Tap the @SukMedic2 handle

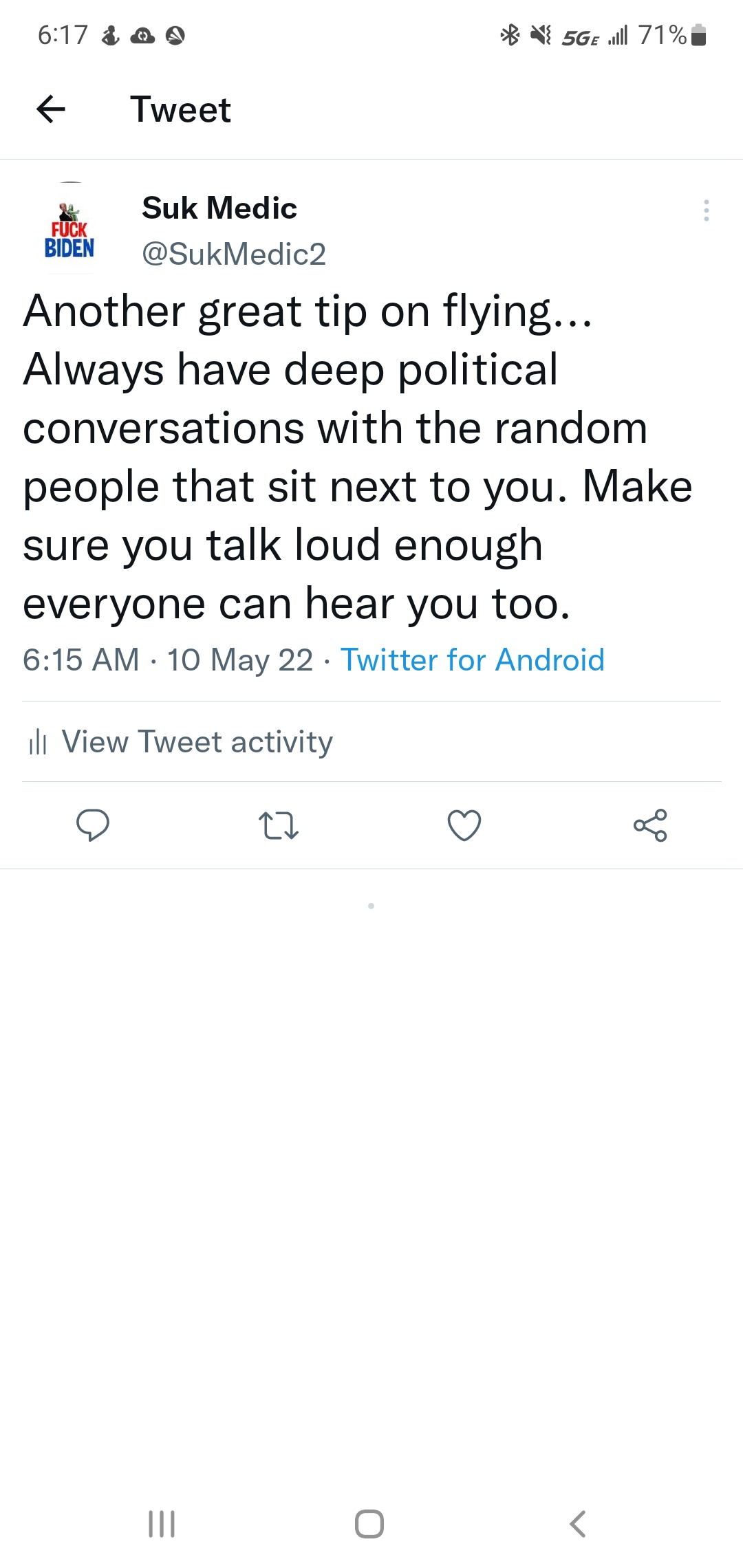233,254
